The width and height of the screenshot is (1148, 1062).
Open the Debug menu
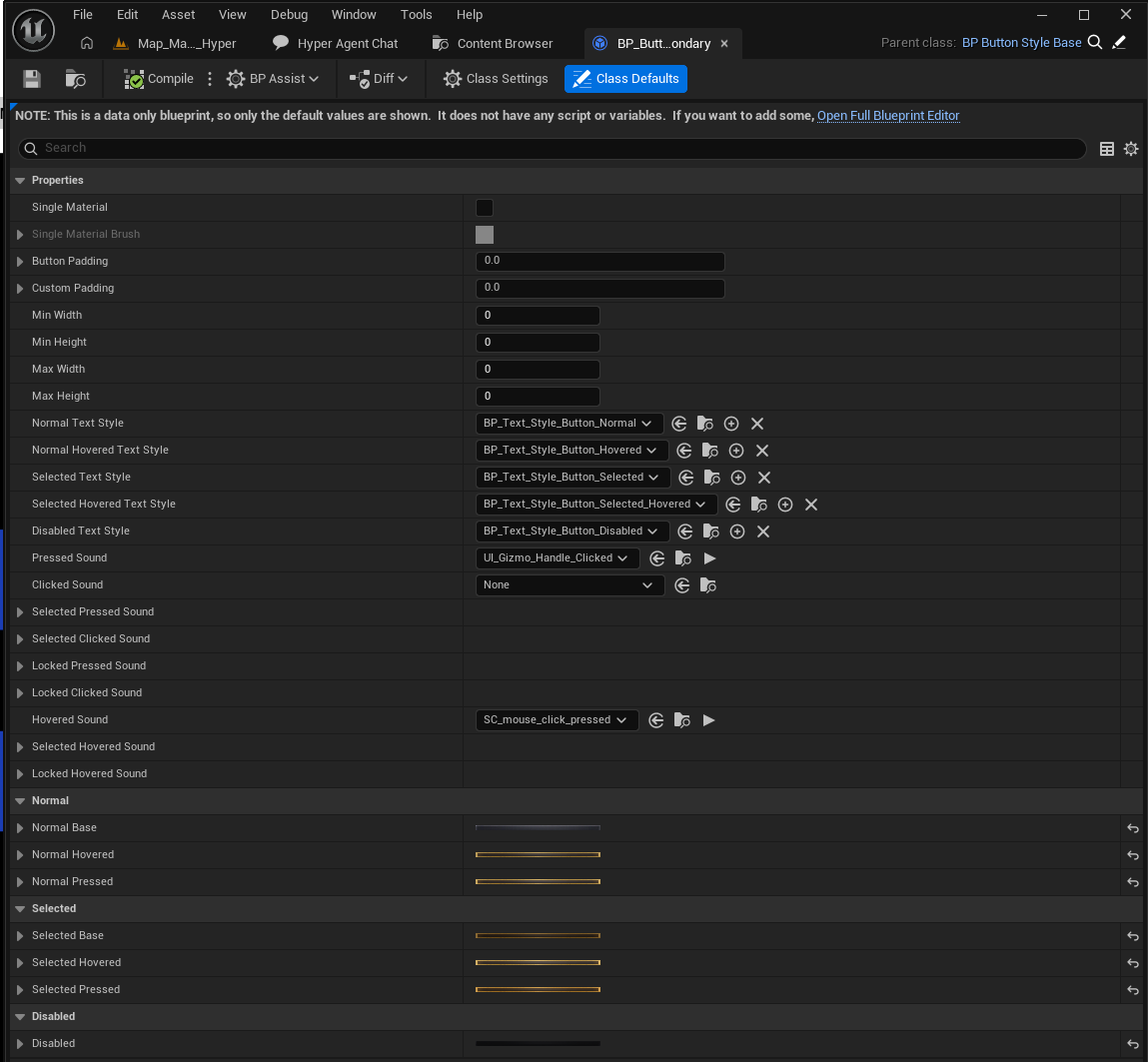289,15
